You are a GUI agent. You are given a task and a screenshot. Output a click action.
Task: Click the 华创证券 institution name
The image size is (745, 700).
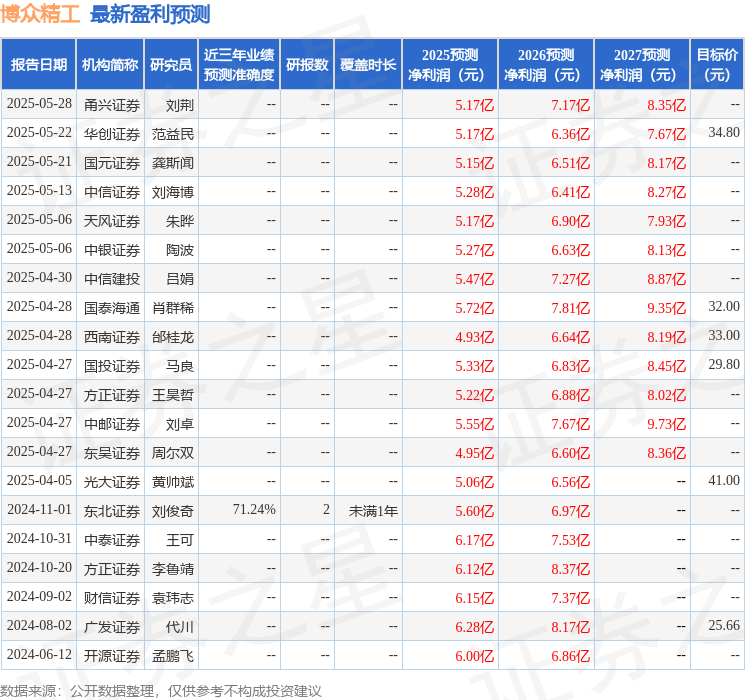tap(112, 134)
